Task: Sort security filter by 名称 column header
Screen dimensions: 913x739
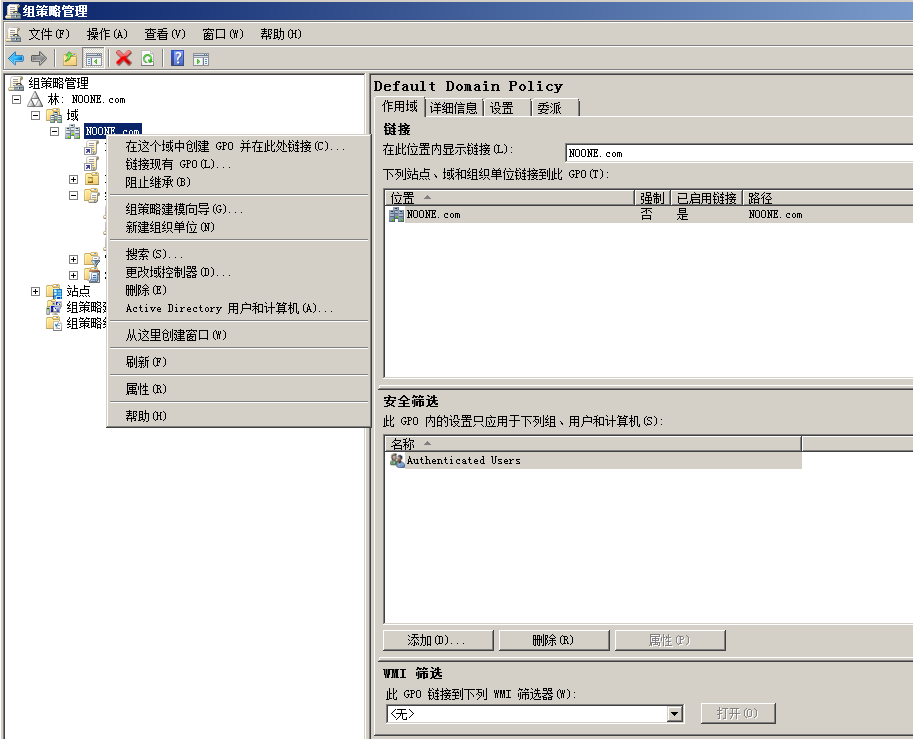Action: pyautogui.click(x=593, y=444)
